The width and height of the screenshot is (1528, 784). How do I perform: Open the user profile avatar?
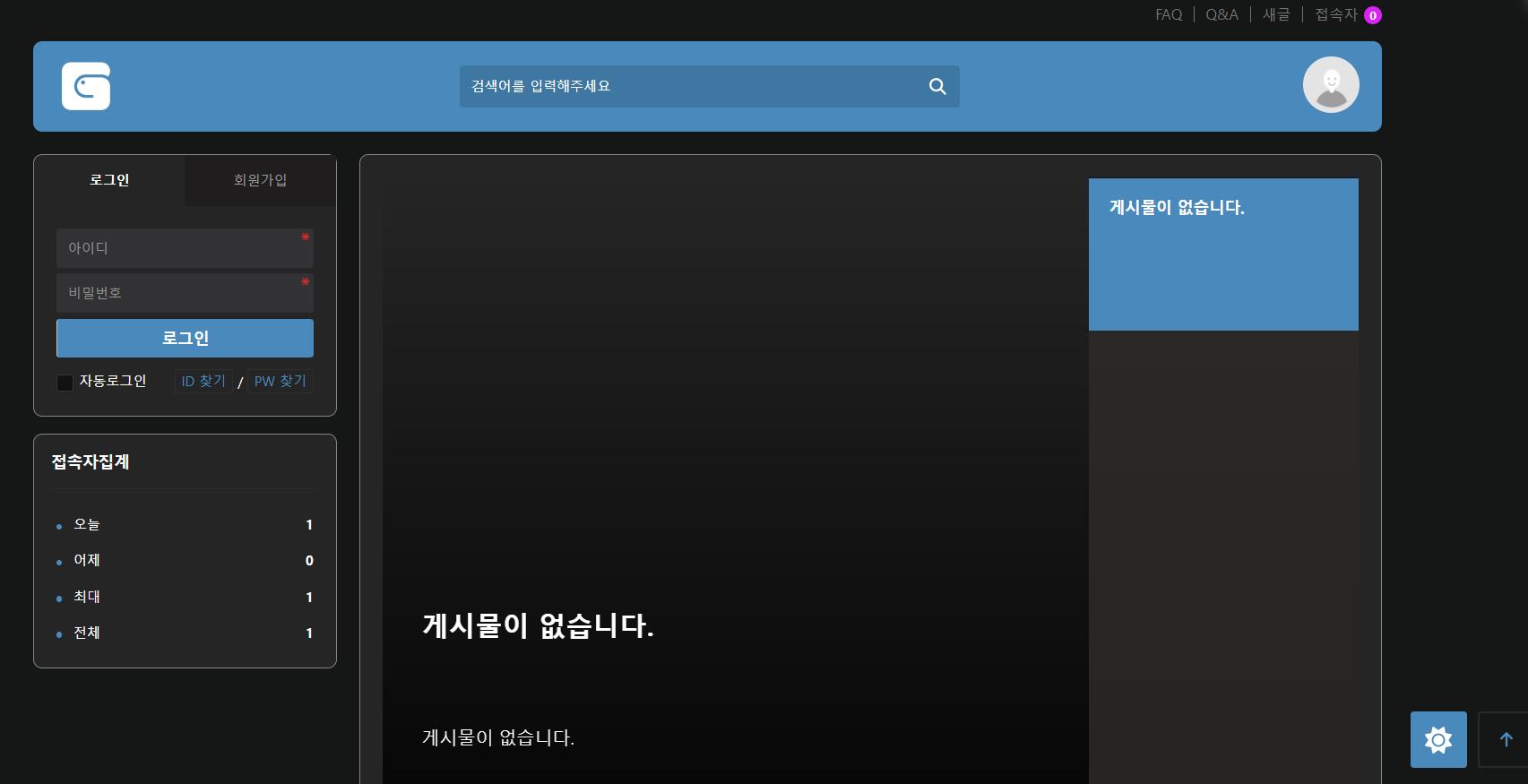[x=1331, y=85]
